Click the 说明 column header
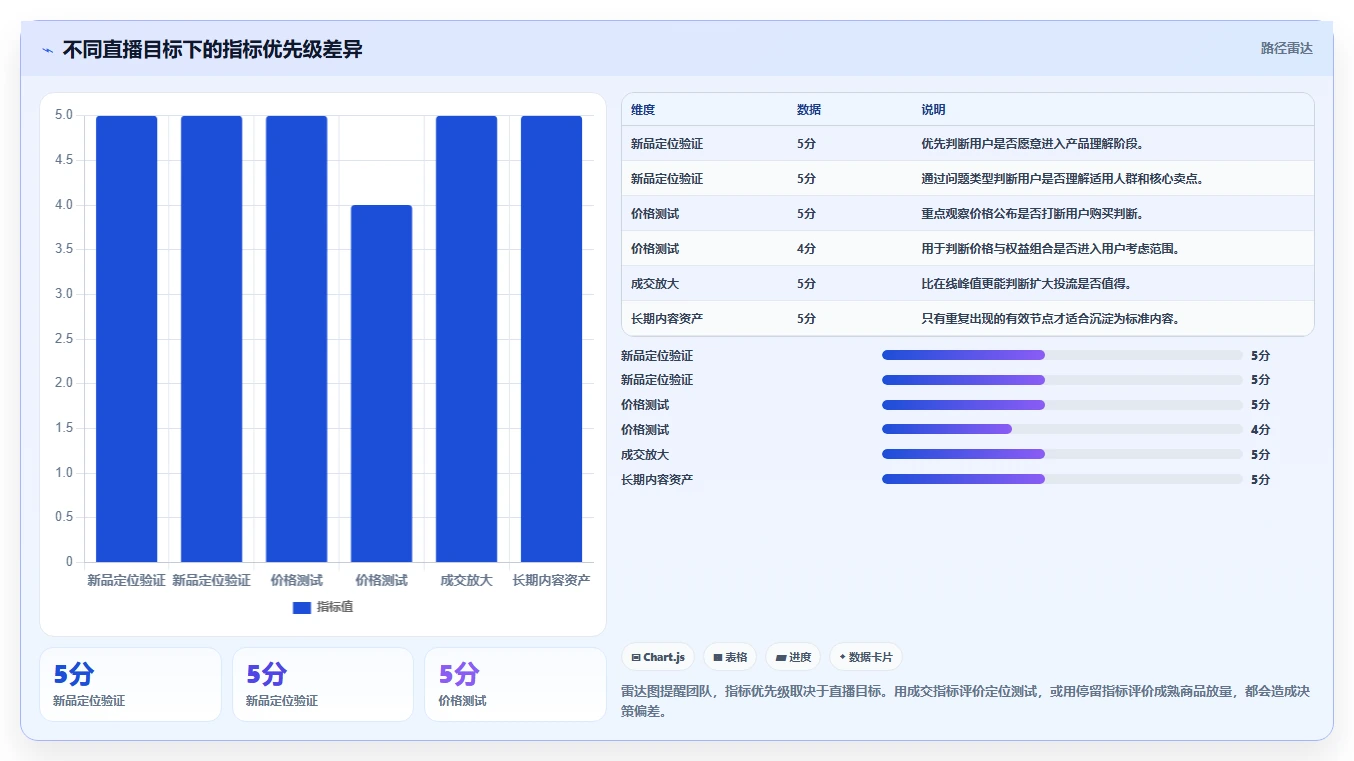 tap(933, 110)
